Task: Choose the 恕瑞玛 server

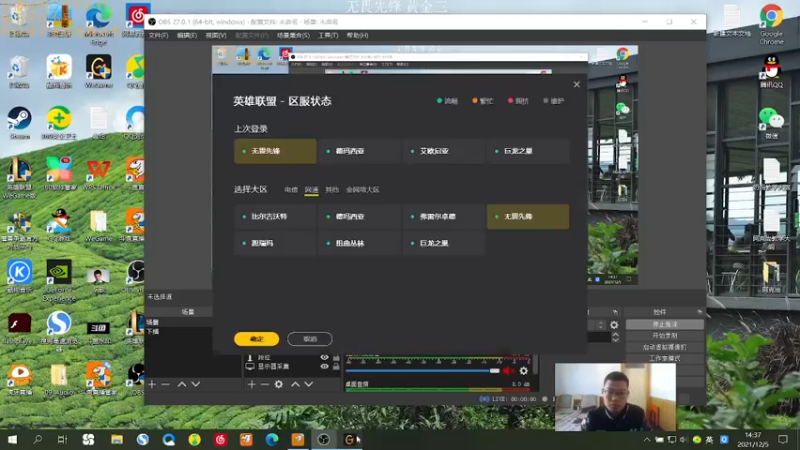Action: pyautogui.click(x=275, y=243)
